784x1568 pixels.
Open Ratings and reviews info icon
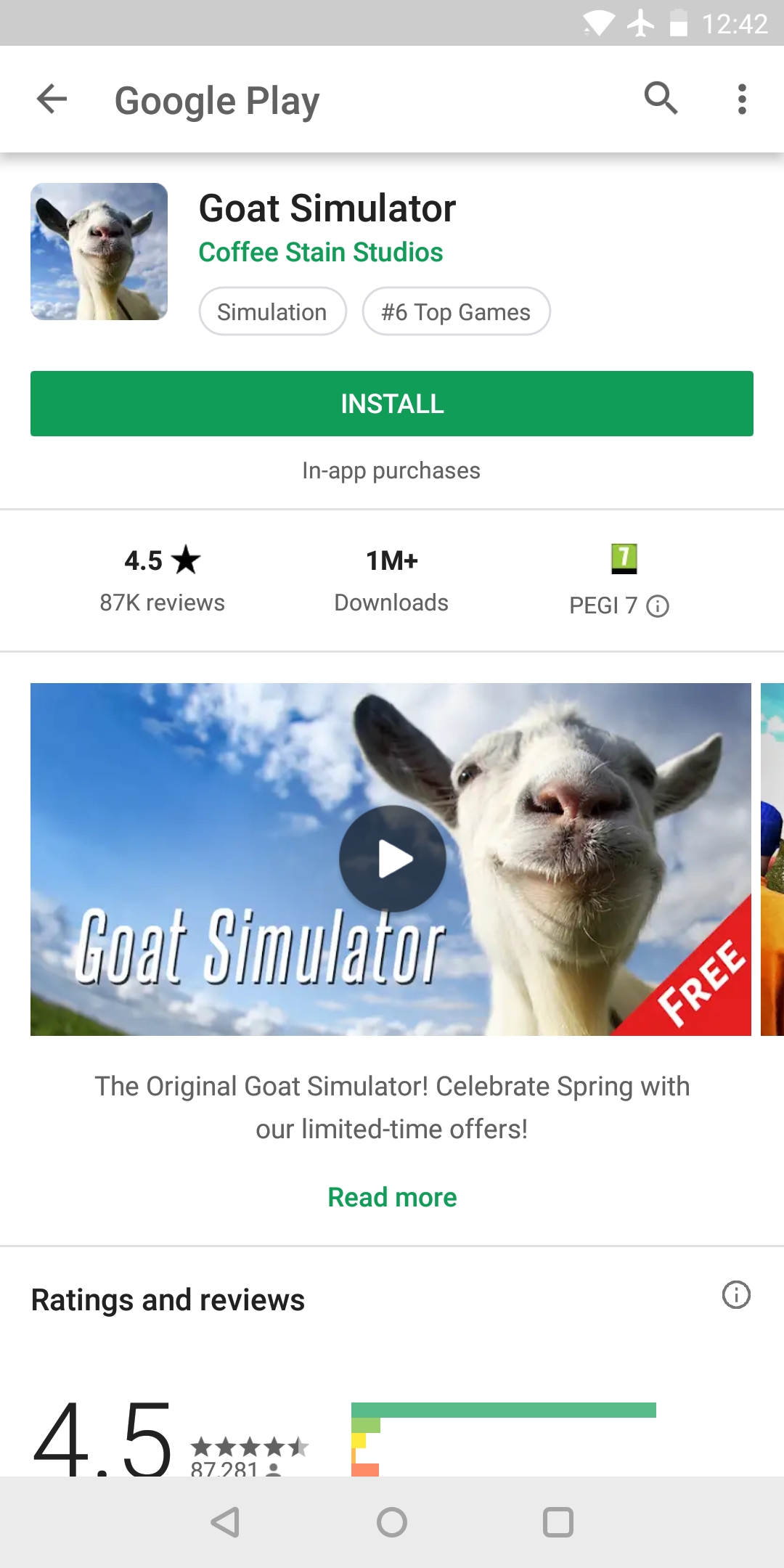pos(736,1294)
